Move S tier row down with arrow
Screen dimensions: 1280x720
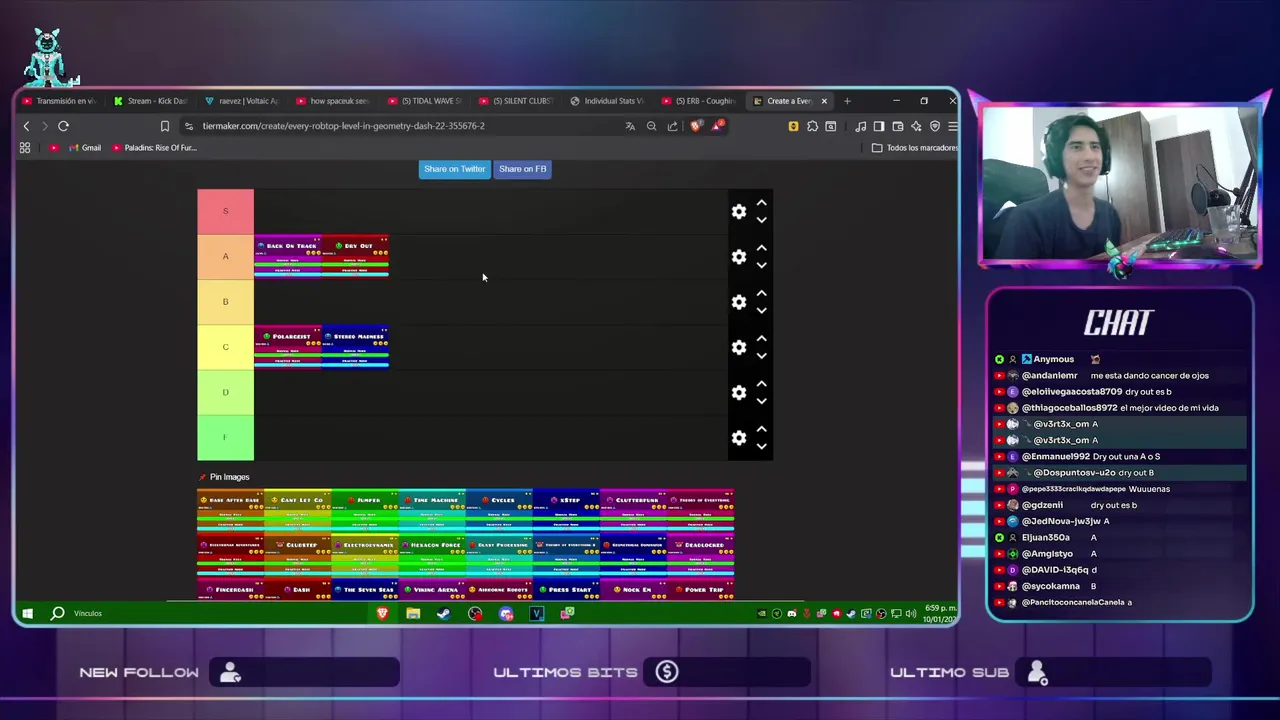pos(761,220)
